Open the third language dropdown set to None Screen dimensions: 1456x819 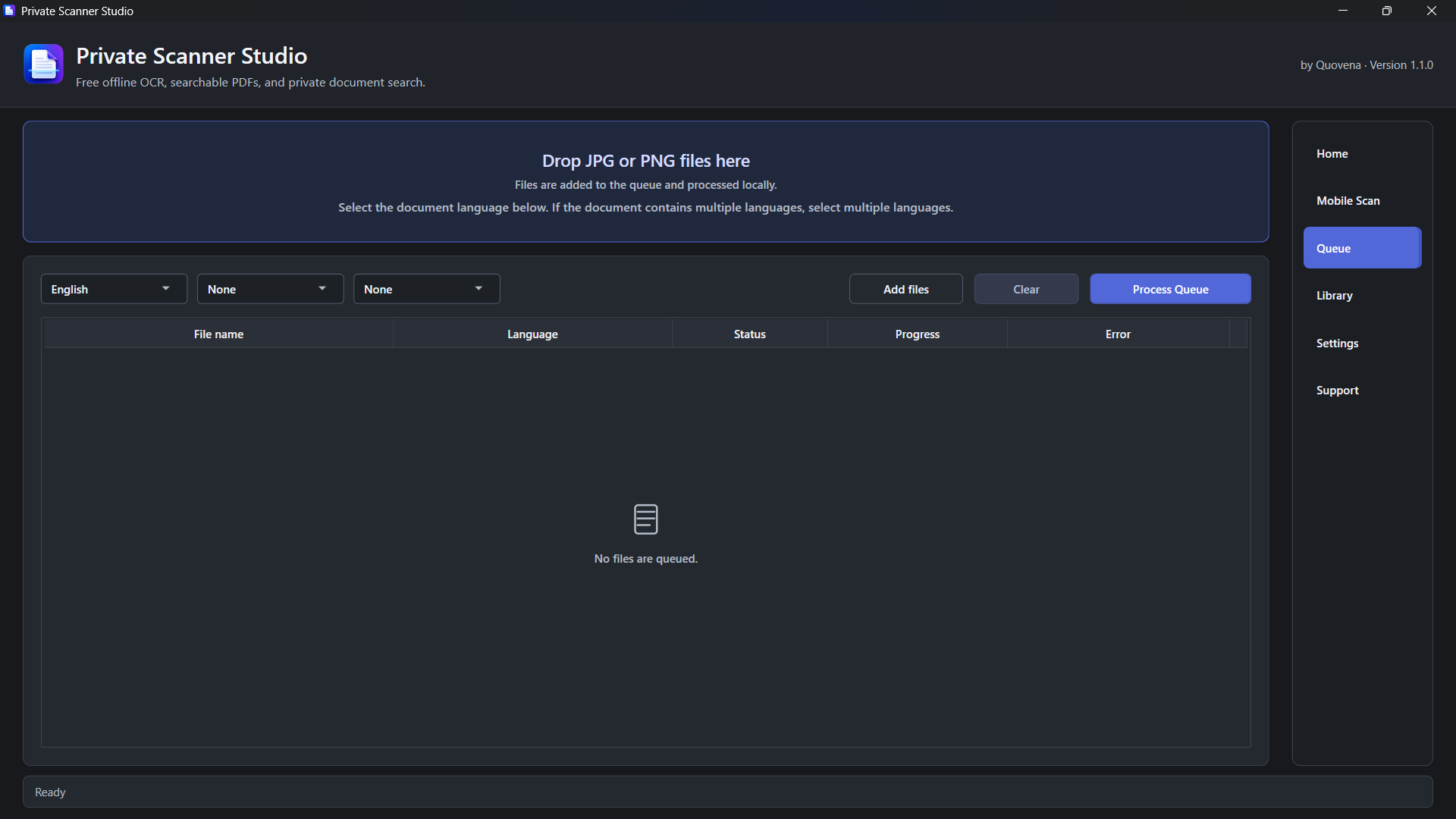click(426, 289)
